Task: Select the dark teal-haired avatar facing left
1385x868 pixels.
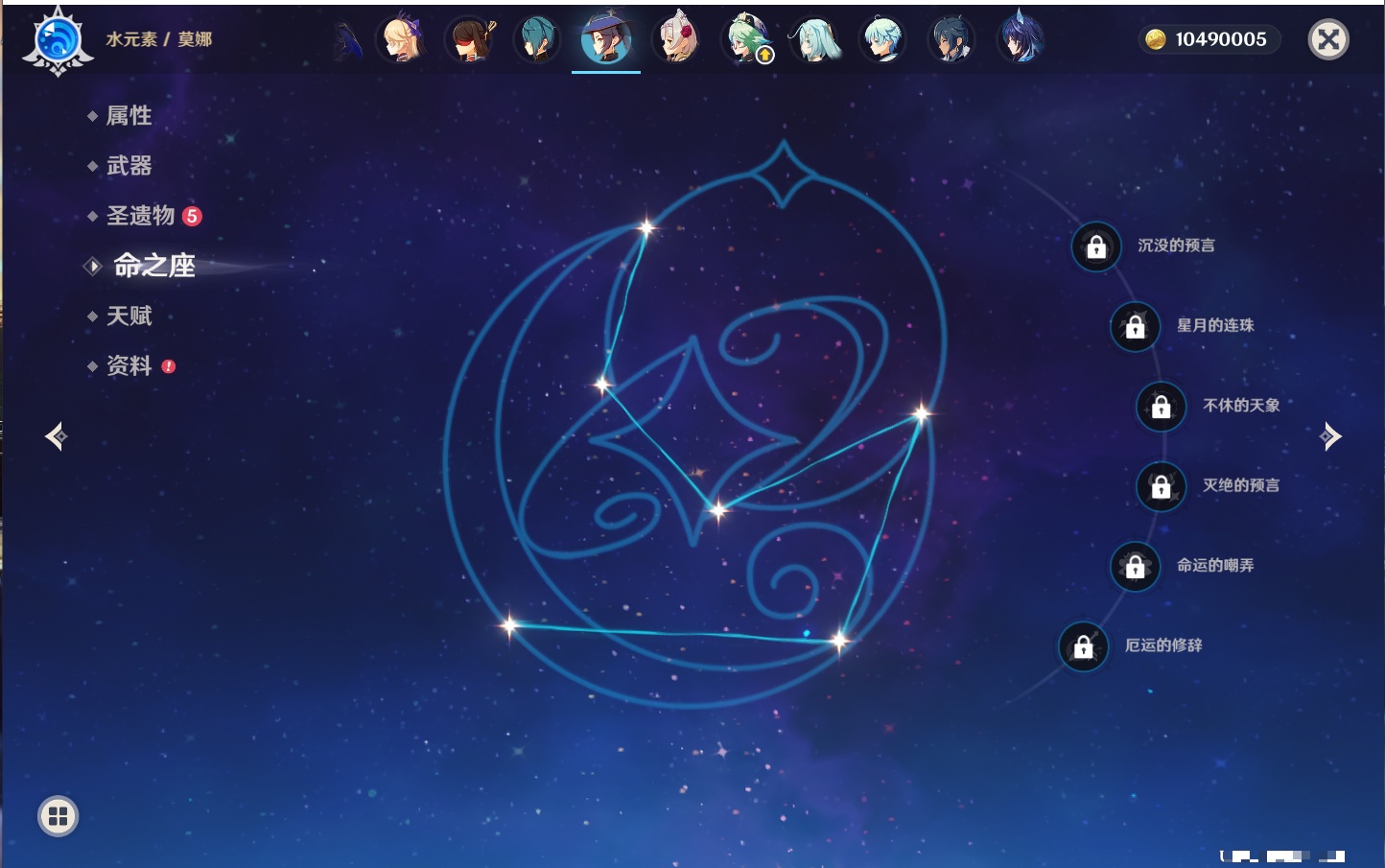Action: [951, 40]
